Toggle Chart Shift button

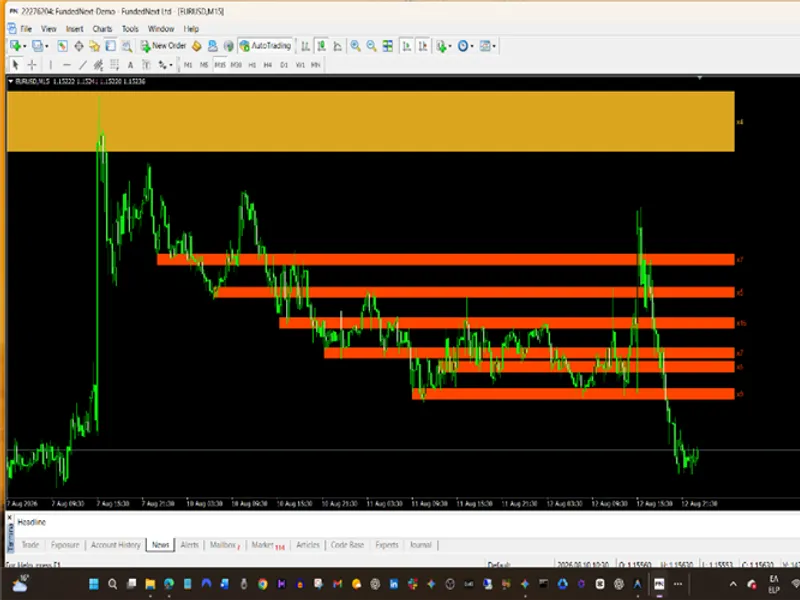(423, 46)
